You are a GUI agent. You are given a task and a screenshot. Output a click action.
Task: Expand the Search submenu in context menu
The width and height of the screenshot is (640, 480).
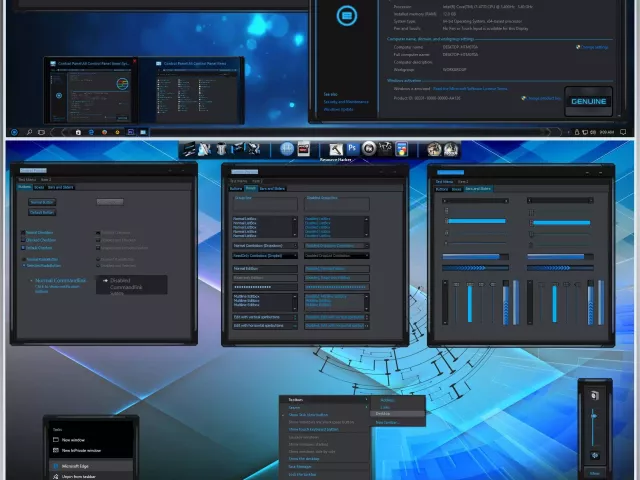pyautogui.click(x=325, y=407)
